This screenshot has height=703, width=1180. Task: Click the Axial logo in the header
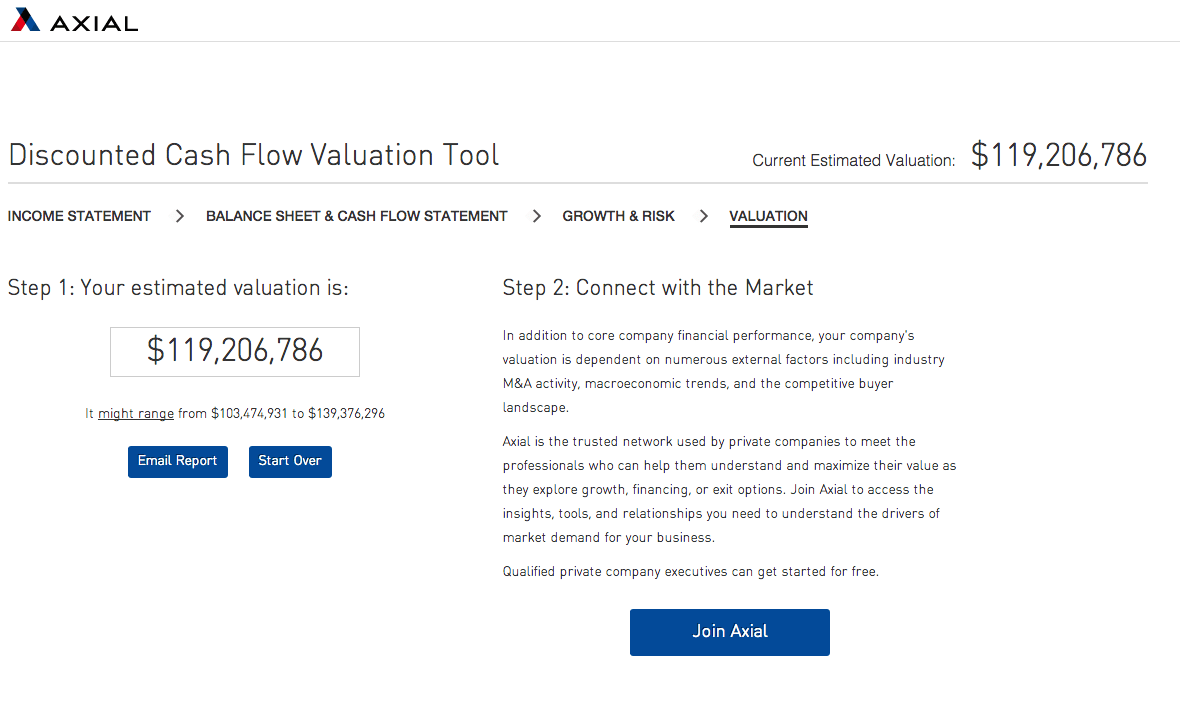75,20
